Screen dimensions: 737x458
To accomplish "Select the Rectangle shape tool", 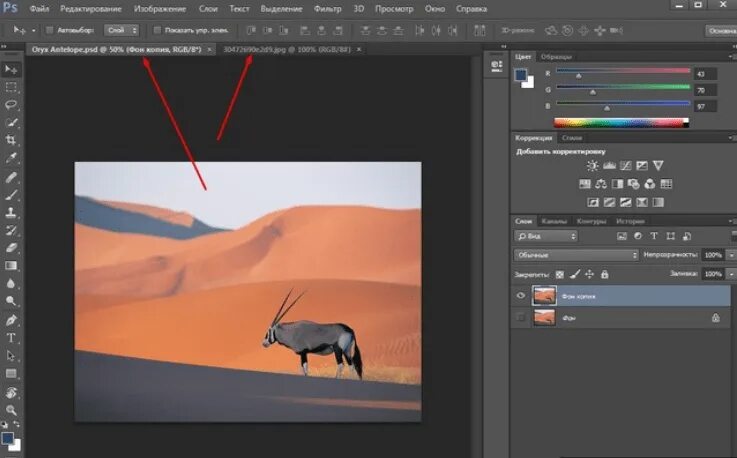I will 11,373.
